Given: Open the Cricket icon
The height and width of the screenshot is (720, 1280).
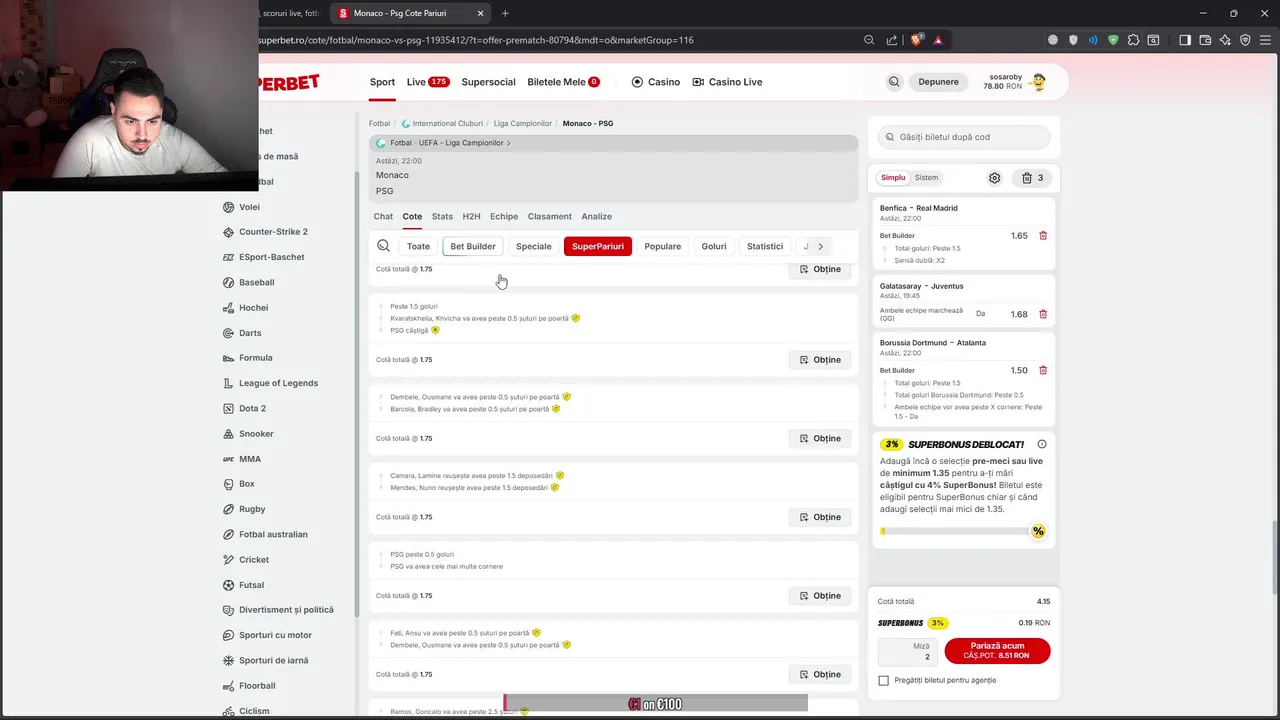Looking at the screenshot, I should [229, 560].
